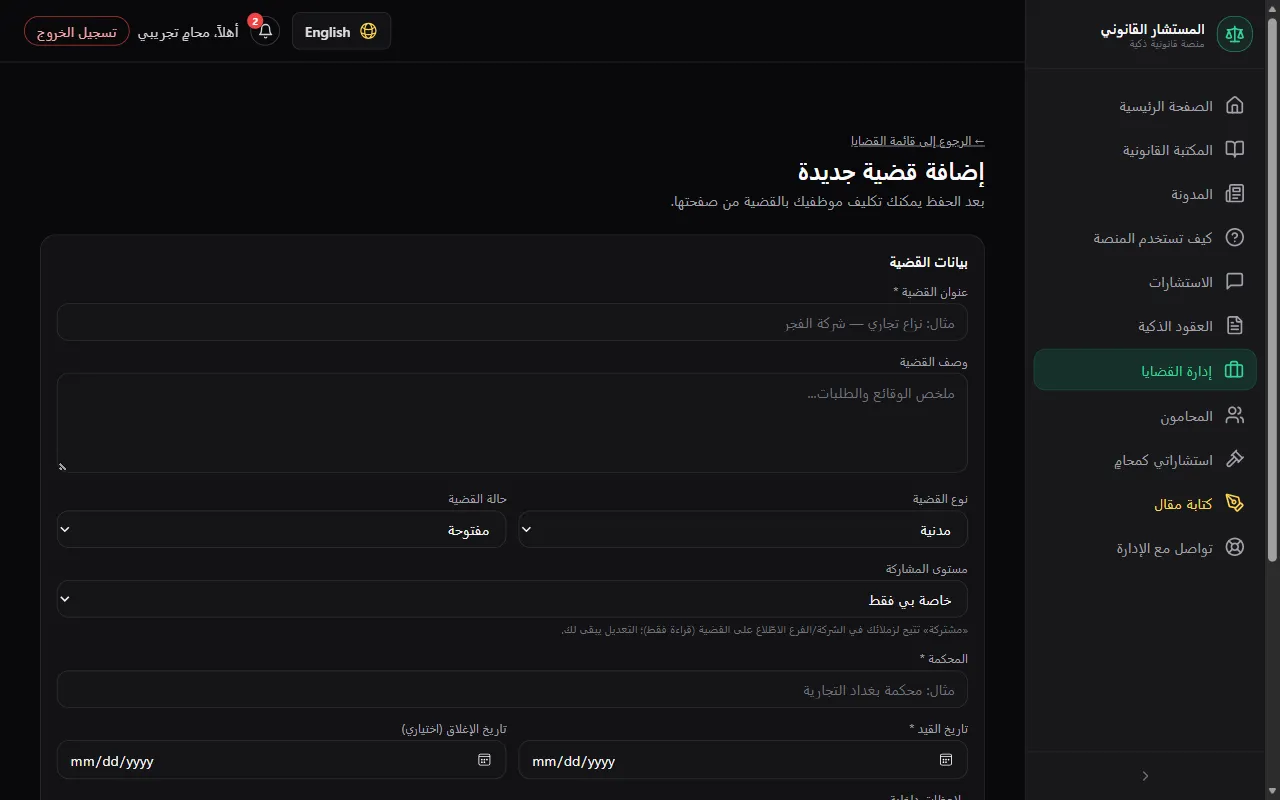1280x800 pixels.
Task: Select كيف تستخدم المنصة menu item
Action: [x=1145, y=238]
